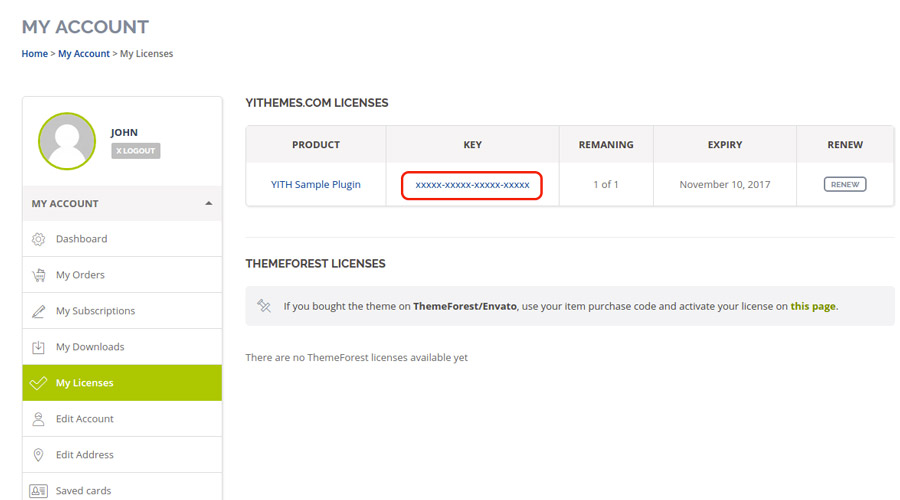
Task: Click the 'THEMEFOREST LICENSES' heading
Action: click(315, 263)
